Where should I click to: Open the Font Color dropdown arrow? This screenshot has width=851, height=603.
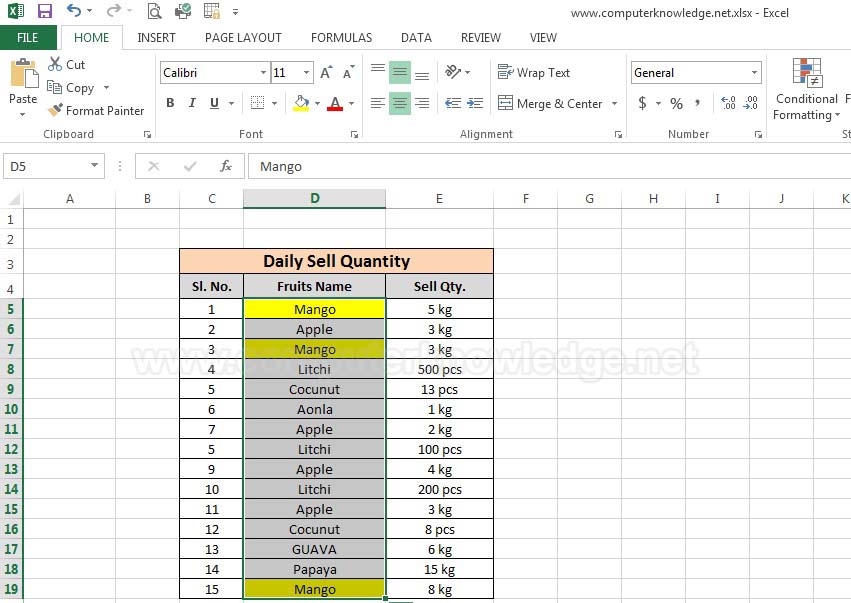coord(351,103)
